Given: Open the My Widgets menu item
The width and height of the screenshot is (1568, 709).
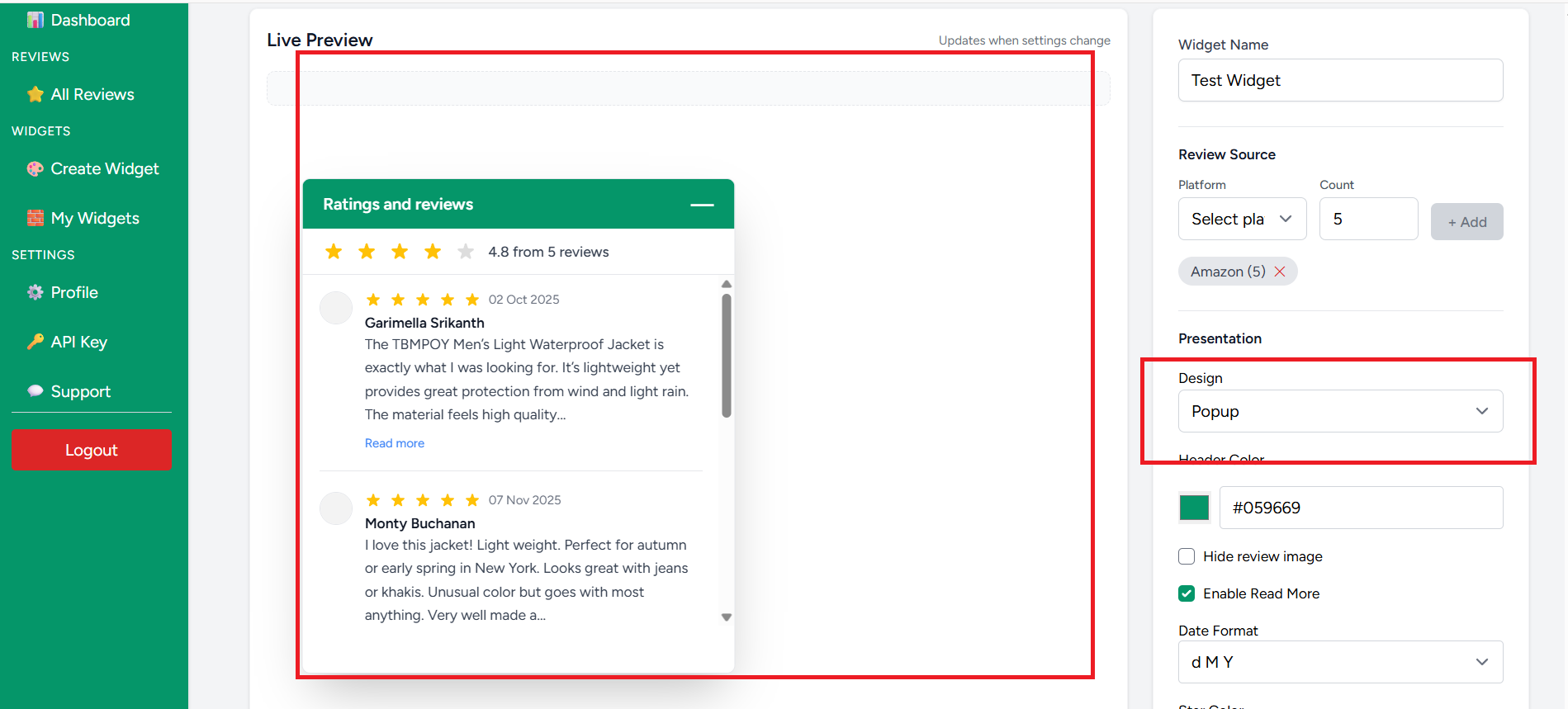Looking at the screenshot, I should pyautogui.click(x=95, y=218).
